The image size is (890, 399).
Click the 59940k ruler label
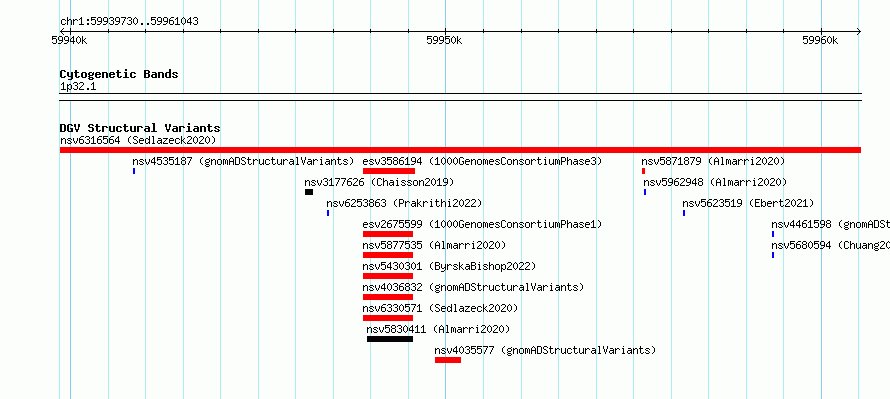70,40
